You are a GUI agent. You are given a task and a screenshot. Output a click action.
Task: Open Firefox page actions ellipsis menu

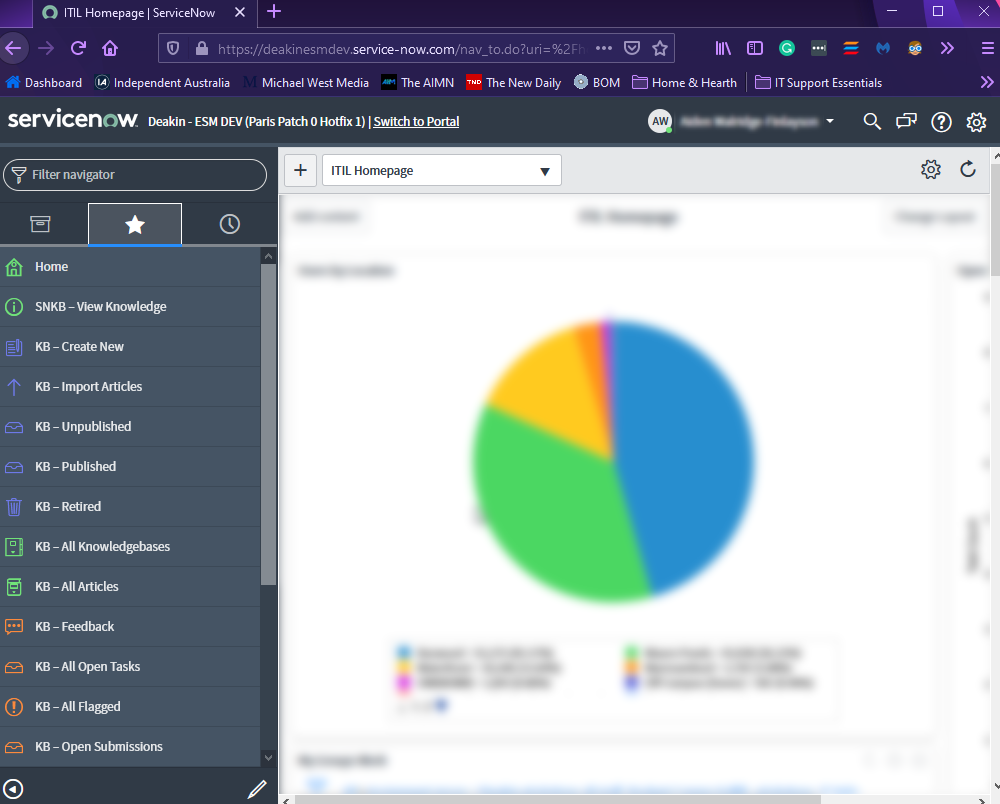[603, 48]
